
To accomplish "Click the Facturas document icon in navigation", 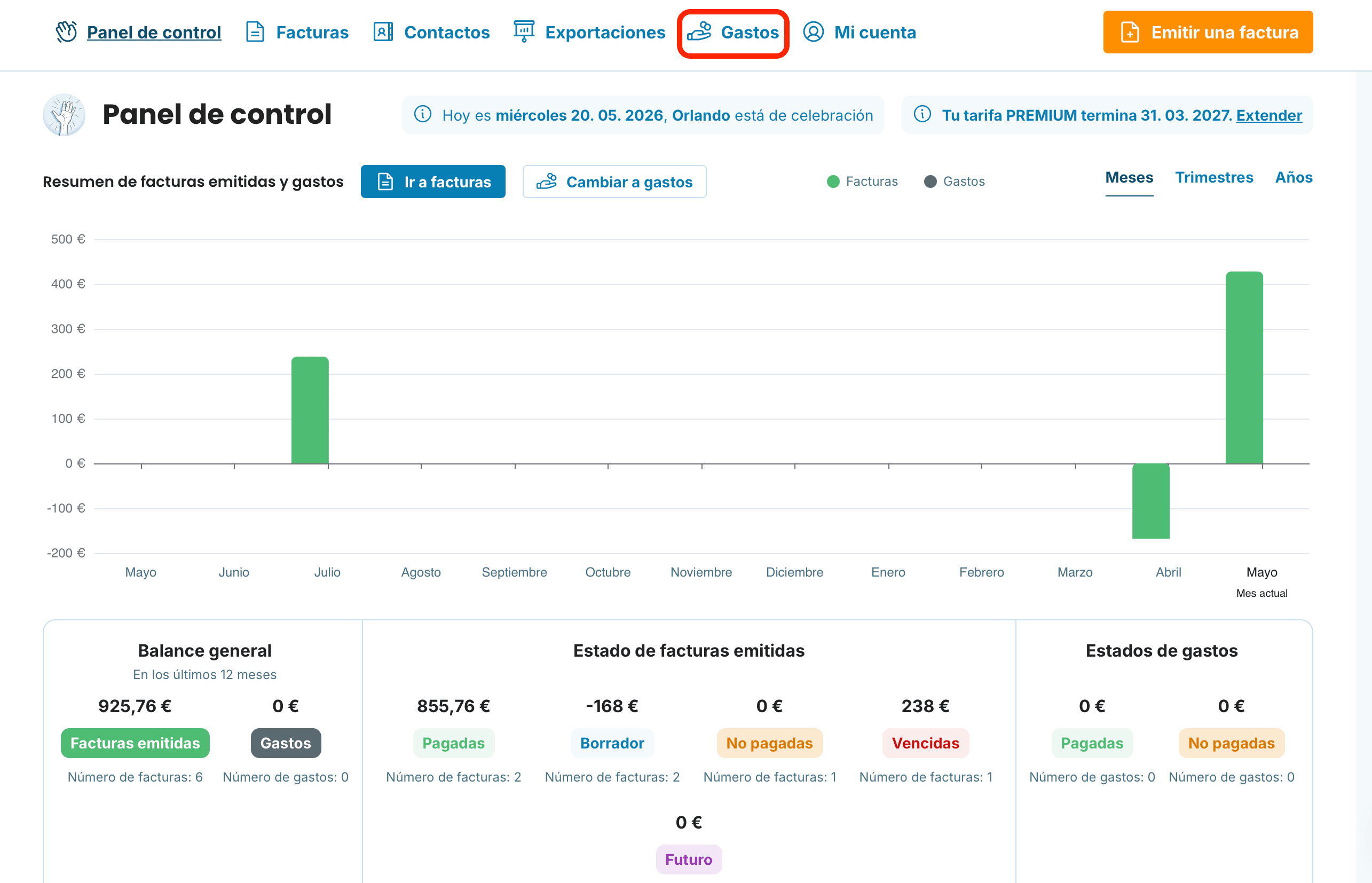I will click(255, 32).
